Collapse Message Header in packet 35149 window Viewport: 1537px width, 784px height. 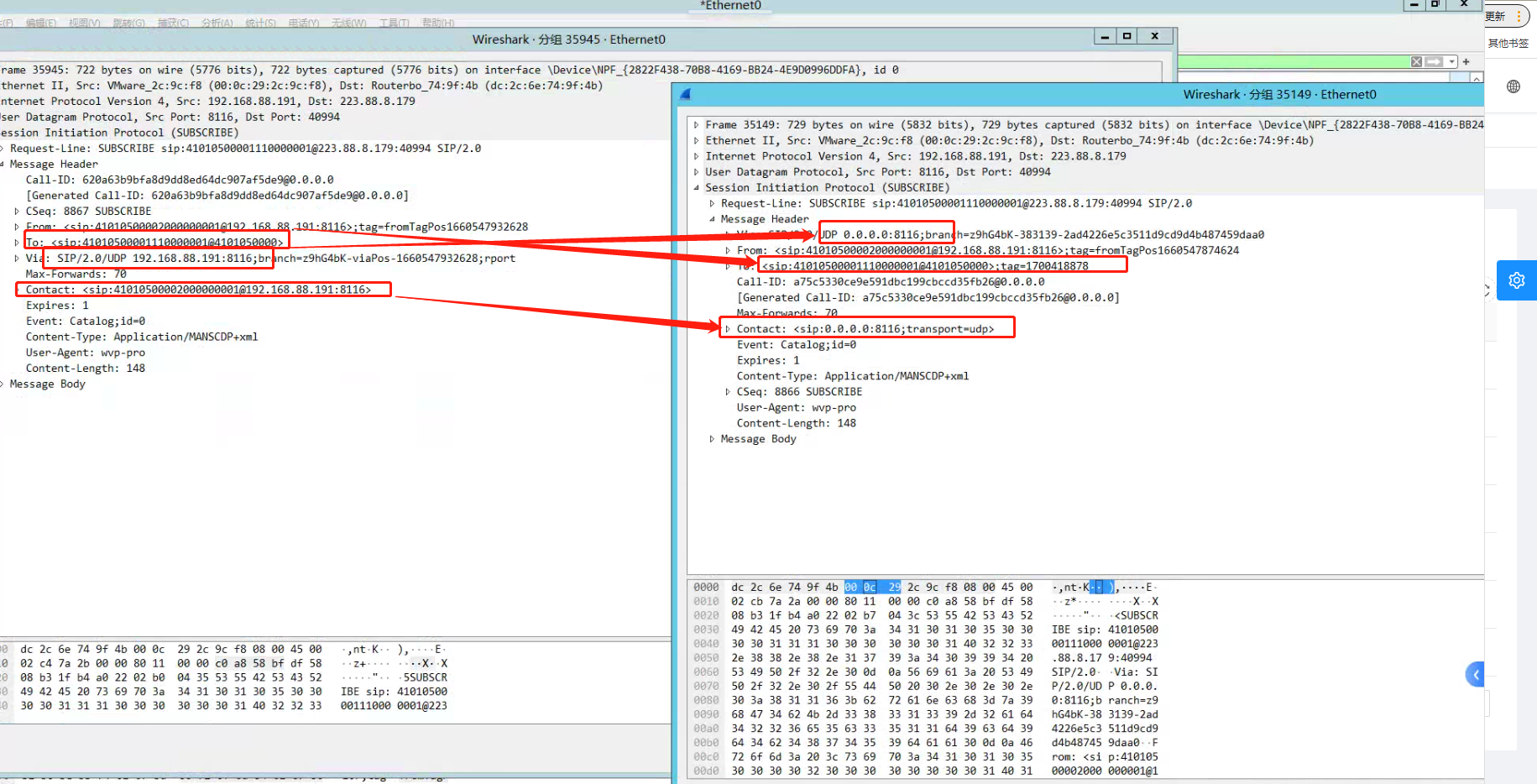click(712, 219)
